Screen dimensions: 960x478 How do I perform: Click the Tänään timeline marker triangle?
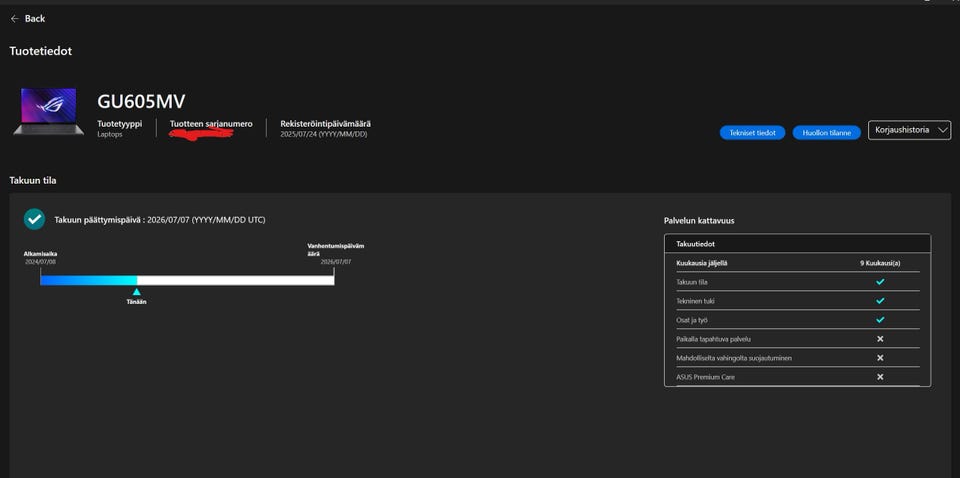137,292
